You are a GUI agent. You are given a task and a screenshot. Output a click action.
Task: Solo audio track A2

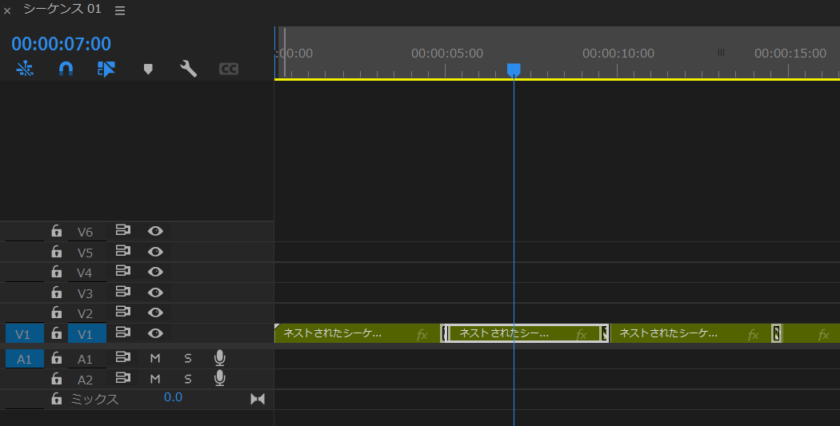(x=187, y=379)
